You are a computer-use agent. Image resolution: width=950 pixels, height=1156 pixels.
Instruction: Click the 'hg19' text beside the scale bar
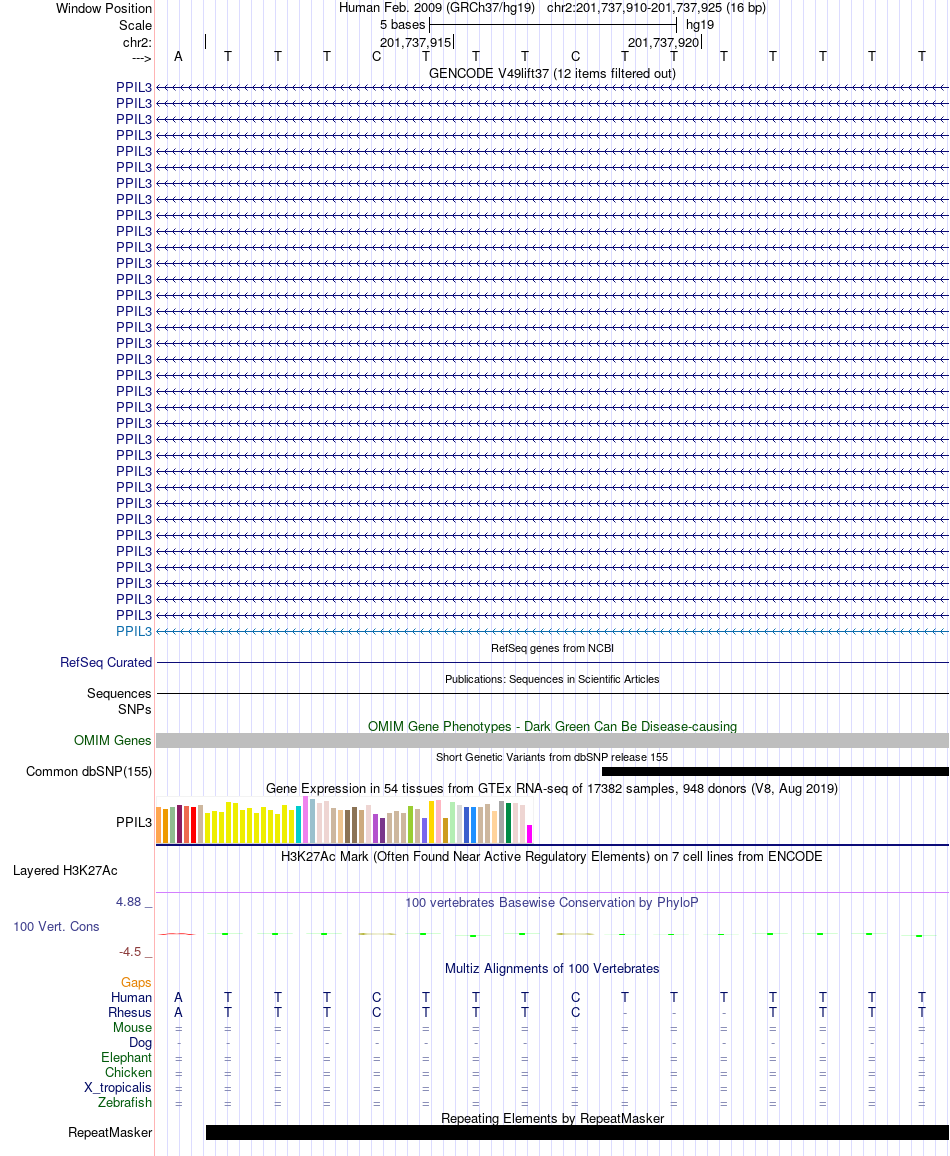699,25
